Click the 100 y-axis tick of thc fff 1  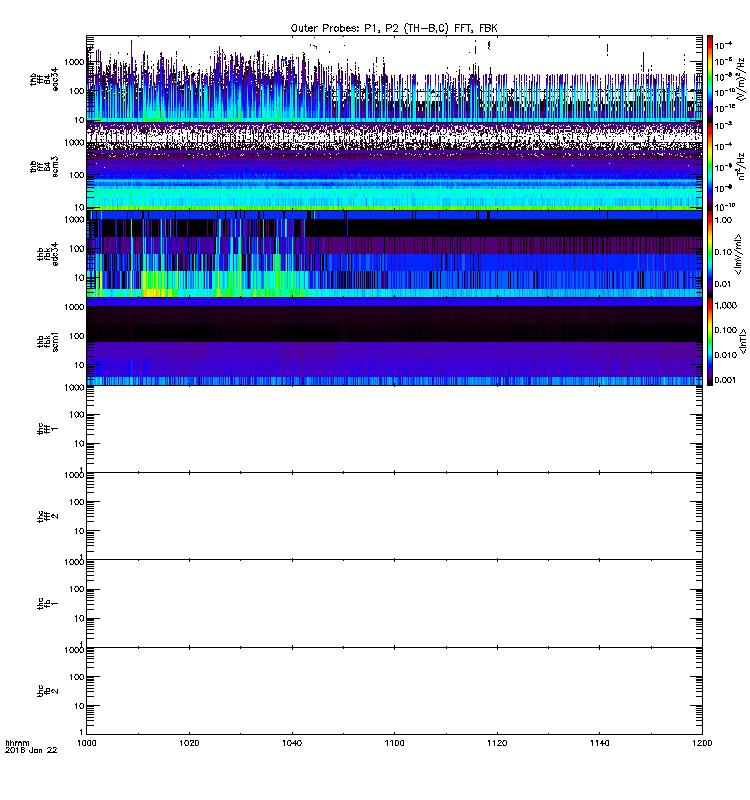click(77, 415)
